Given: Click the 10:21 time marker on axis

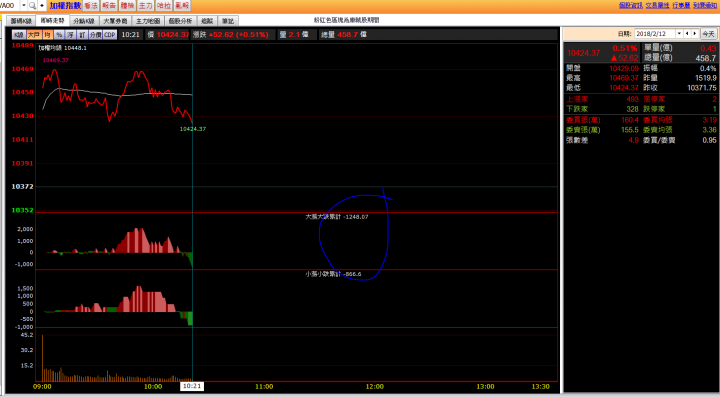Looking at the screenshot, I should (x=192, y=386).
